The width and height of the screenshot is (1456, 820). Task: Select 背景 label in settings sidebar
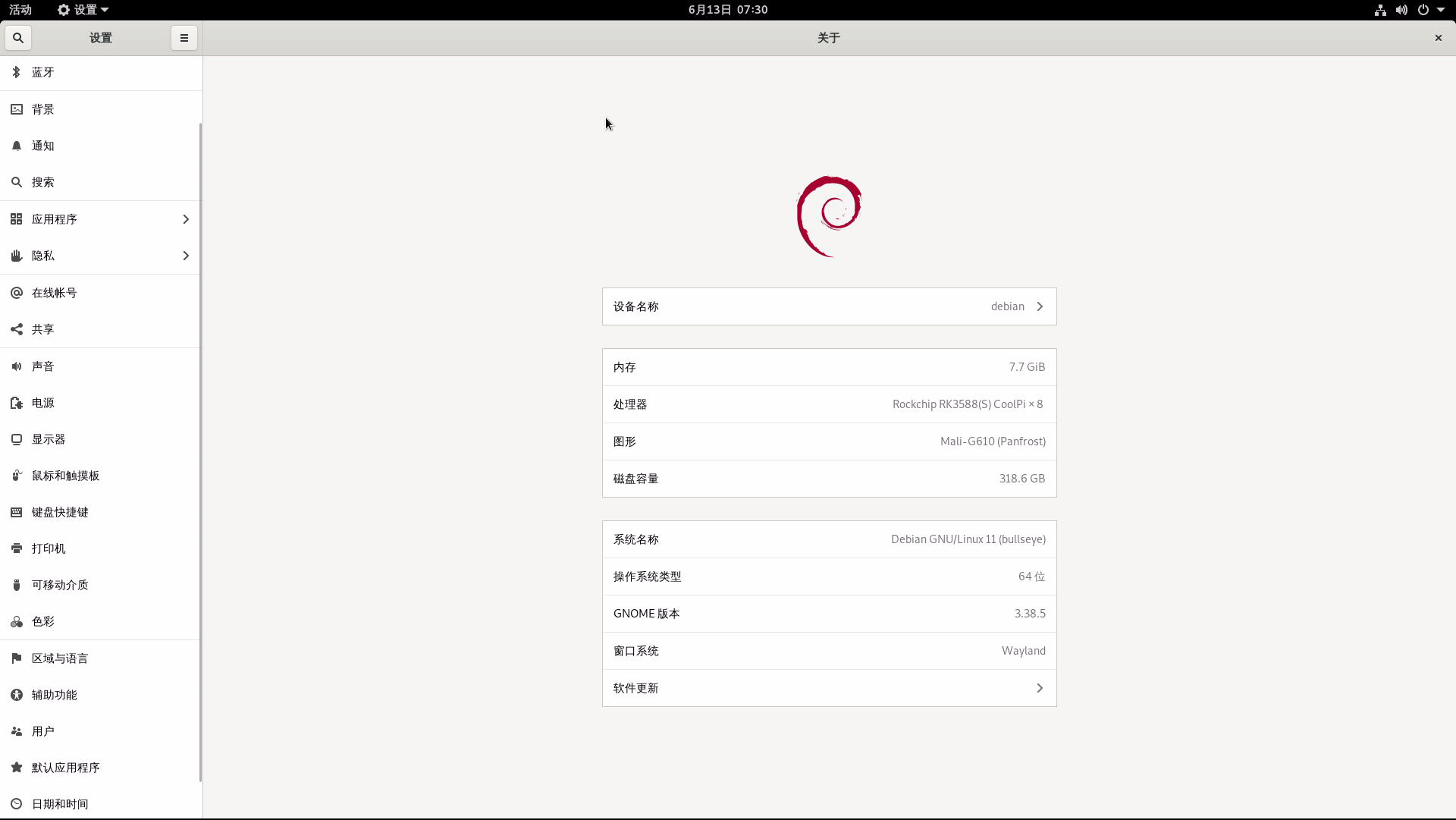(x=43, y=109)
